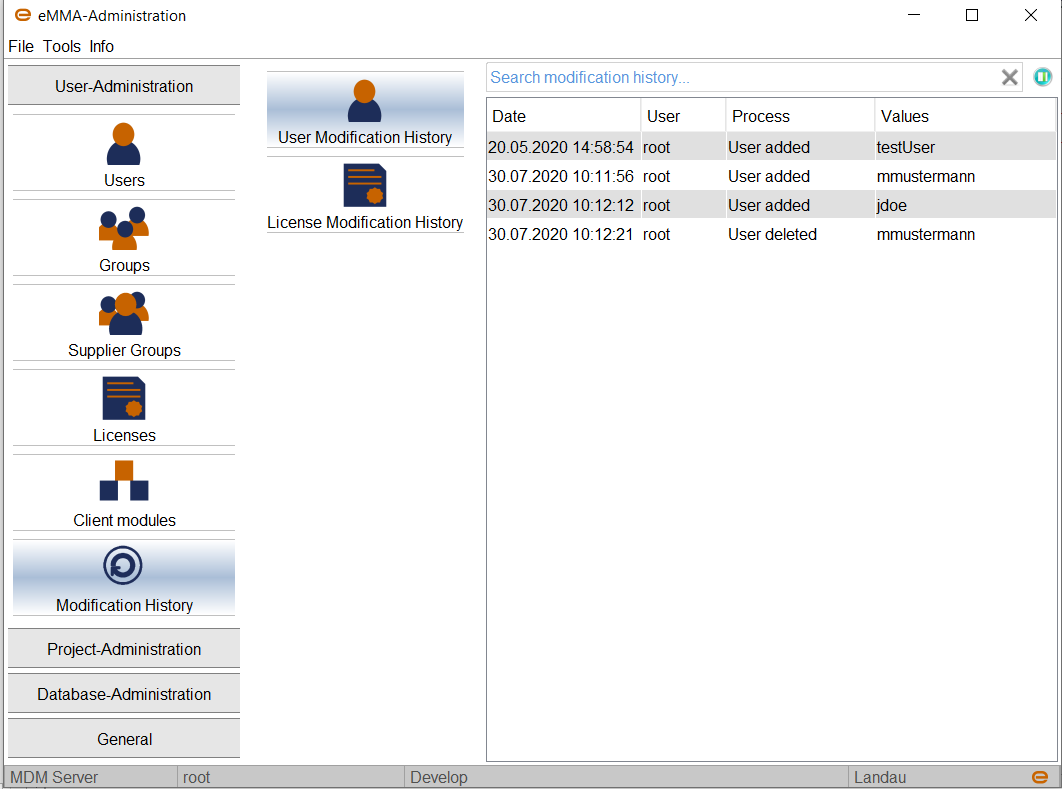
Task: Toggle the column filter icon beside the search bar
Action: click(x=1042, y=76)
